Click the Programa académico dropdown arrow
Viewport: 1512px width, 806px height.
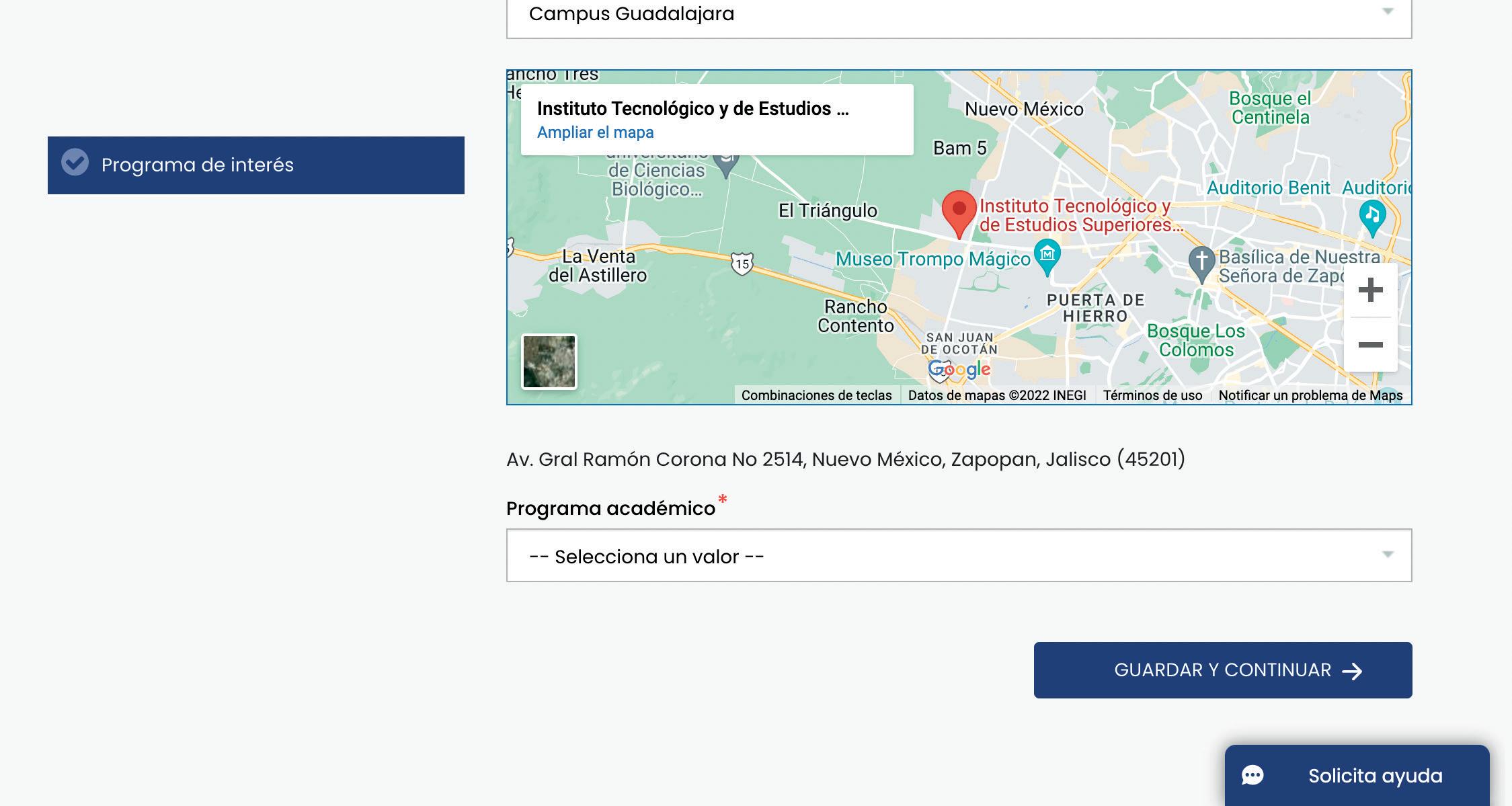1388,555
